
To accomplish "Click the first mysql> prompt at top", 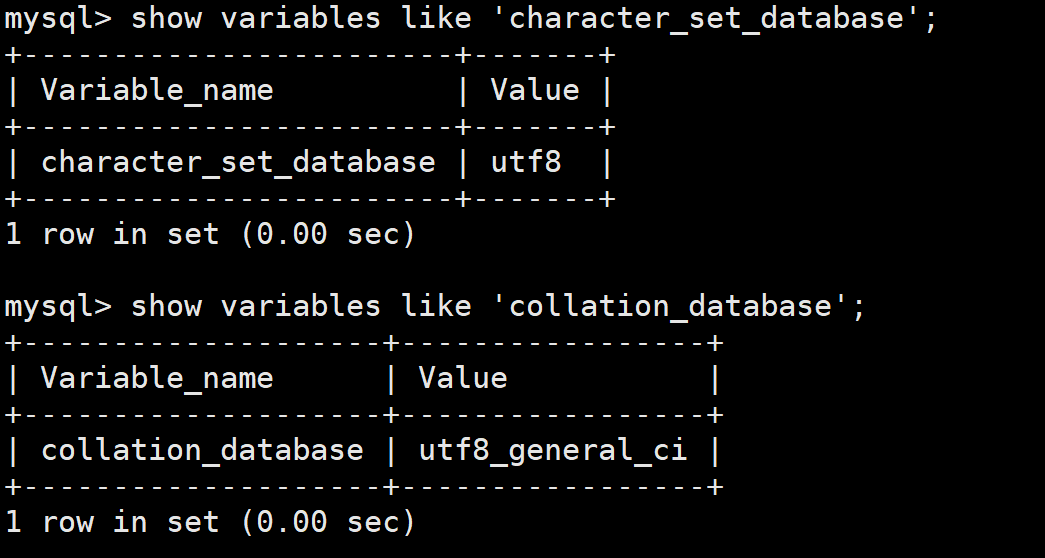I will pyautogui.click(x=58, y=19).
